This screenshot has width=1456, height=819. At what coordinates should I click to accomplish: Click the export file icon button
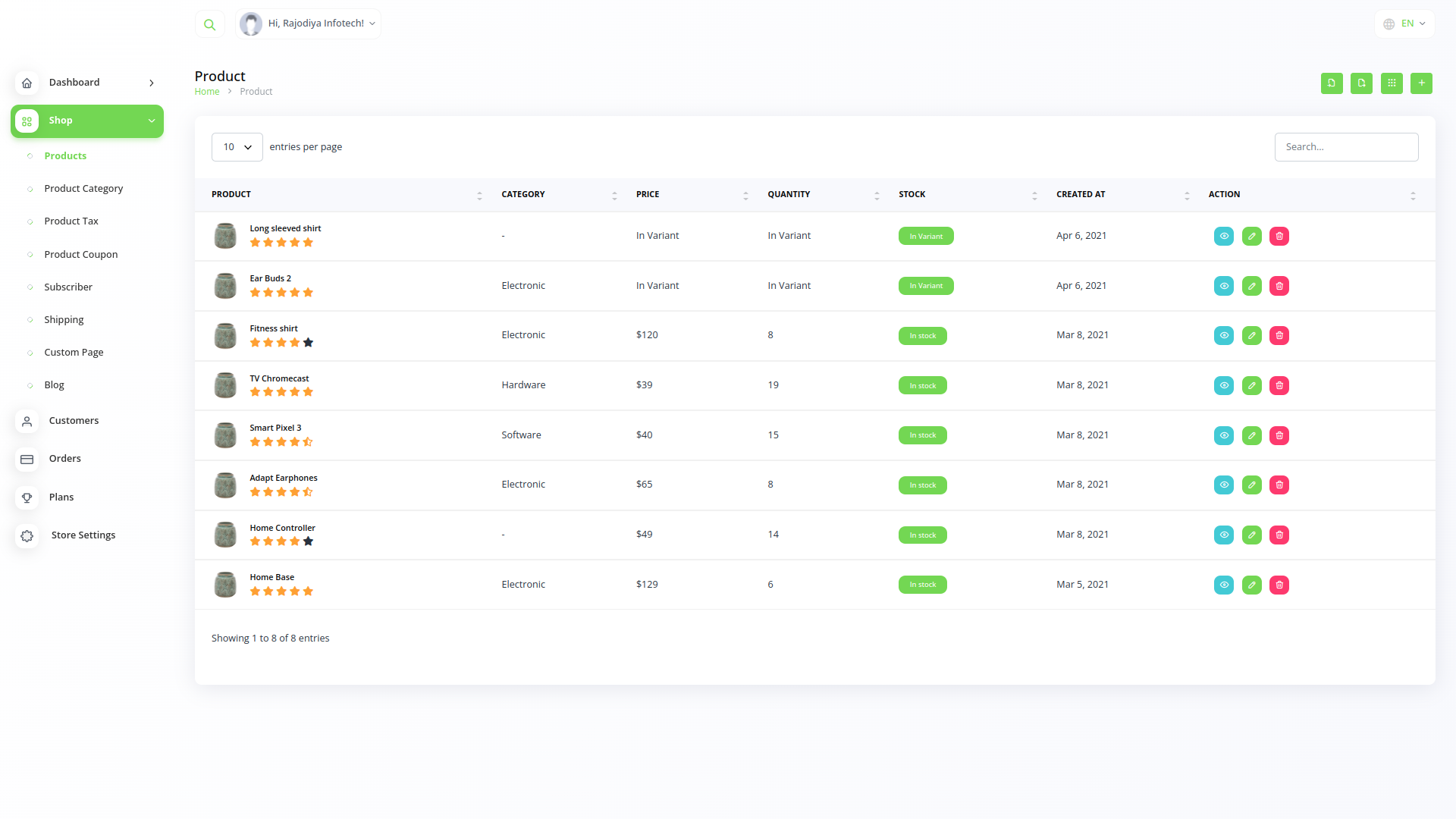pyautogui.click(x=1361, y=83)
